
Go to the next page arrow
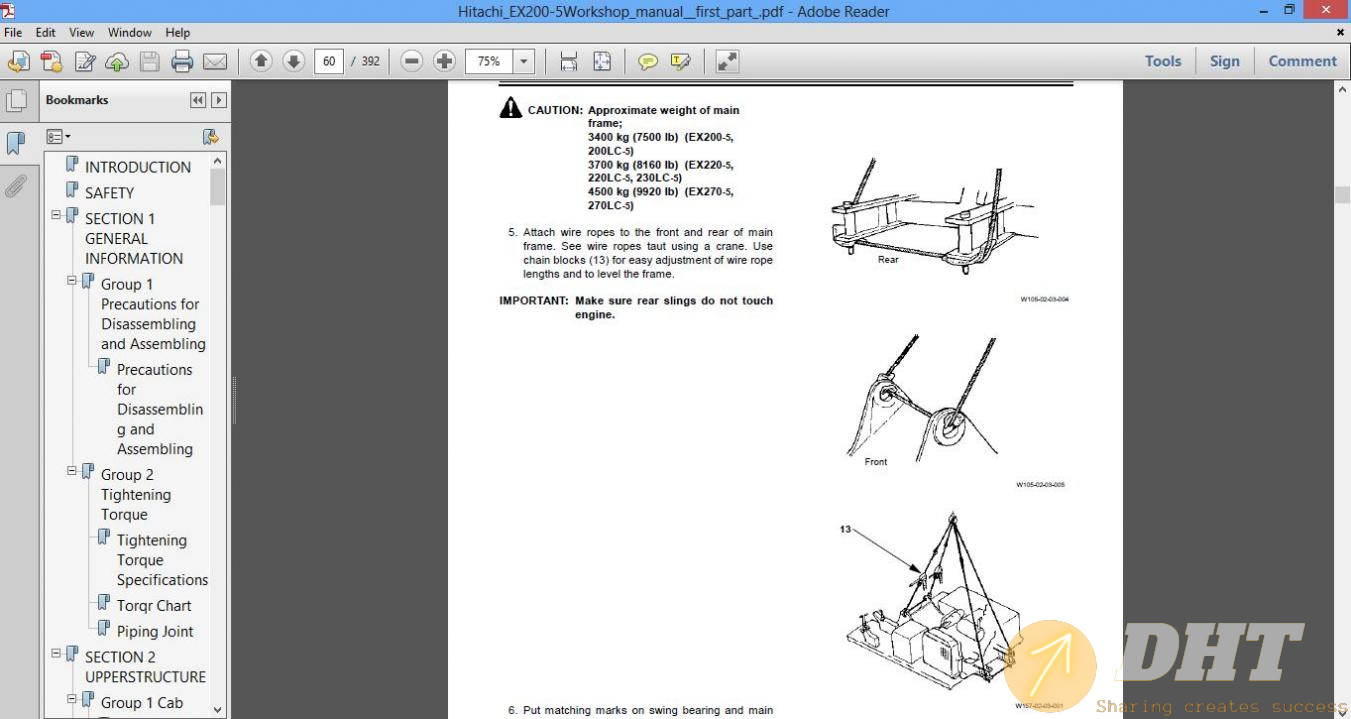[x=293, y=61]
